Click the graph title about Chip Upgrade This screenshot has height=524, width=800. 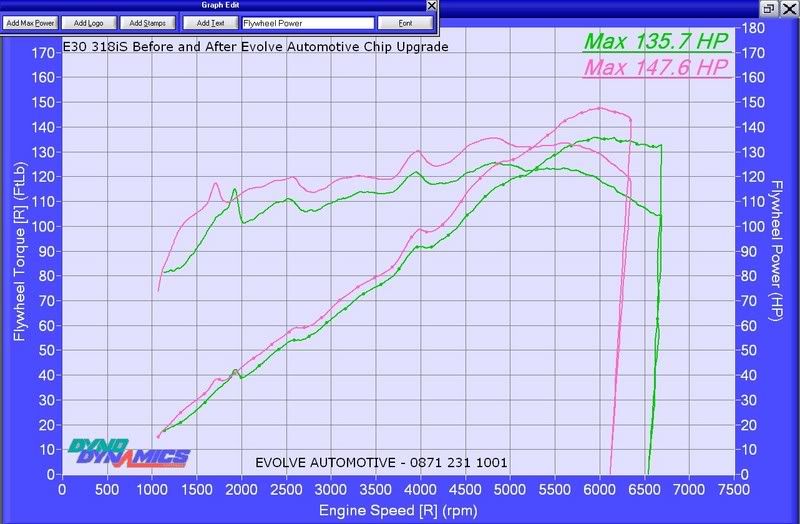click(255, 46)
